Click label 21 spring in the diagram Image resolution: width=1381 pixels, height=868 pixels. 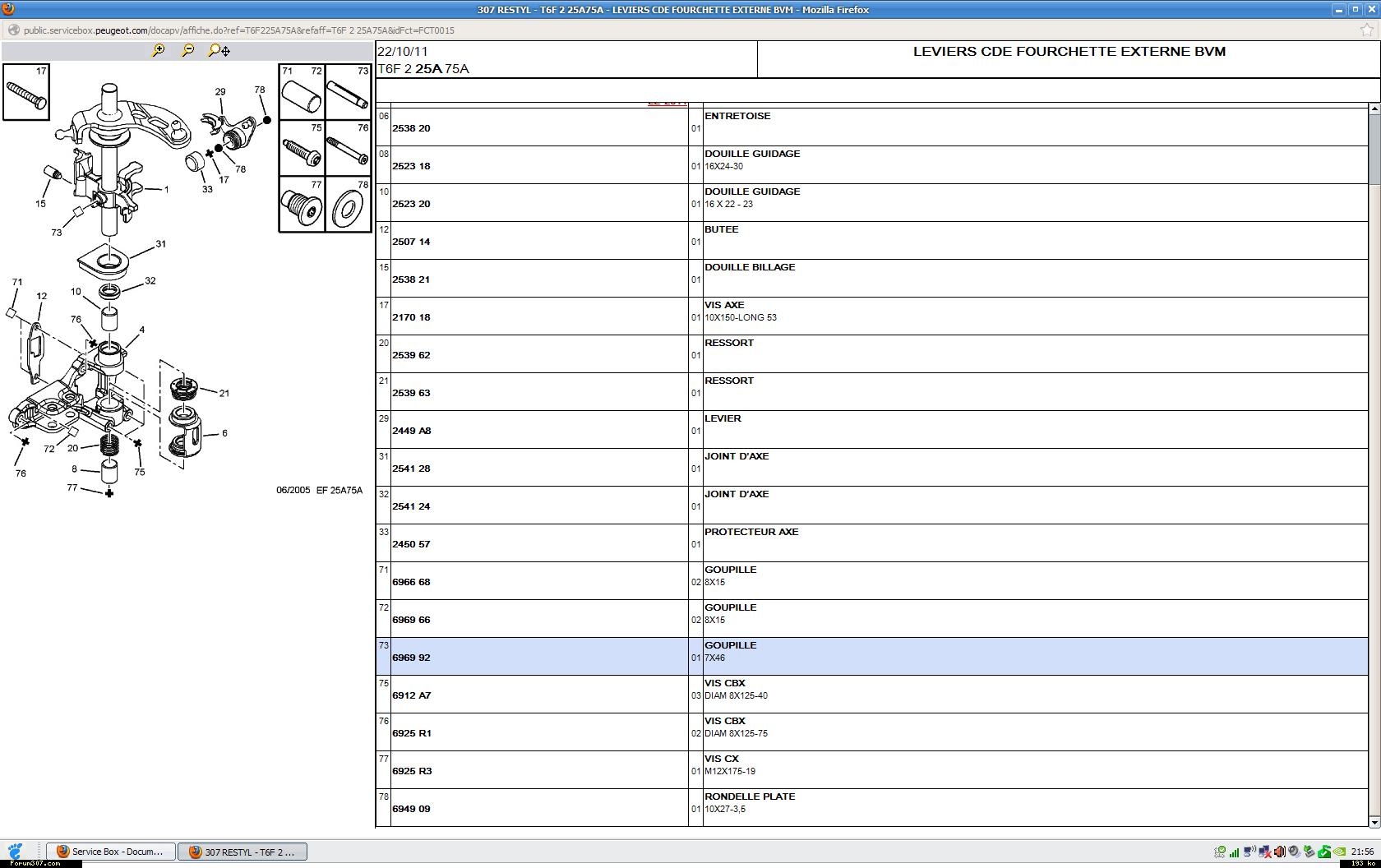click(x=224, y=393)
